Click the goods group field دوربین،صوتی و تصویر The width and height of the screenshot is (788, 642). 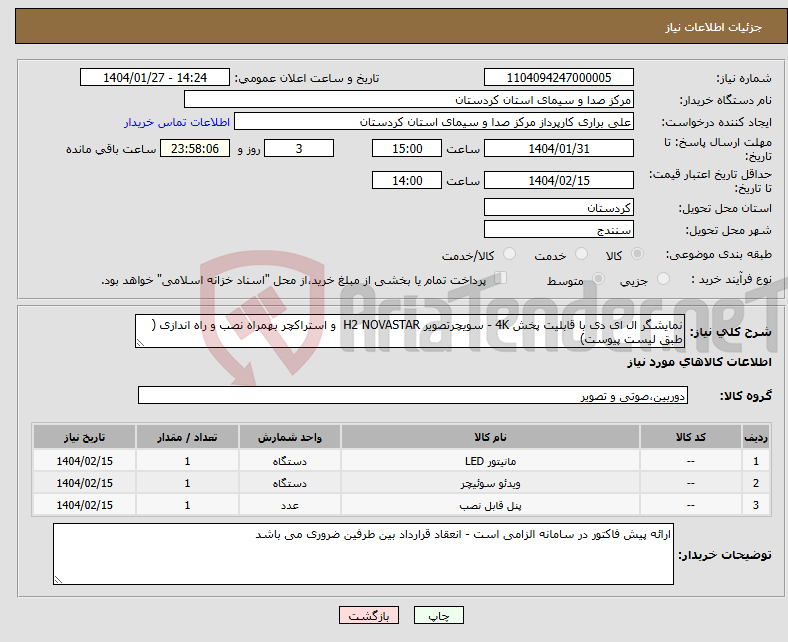pyautogui.click(x=413, y=395)
